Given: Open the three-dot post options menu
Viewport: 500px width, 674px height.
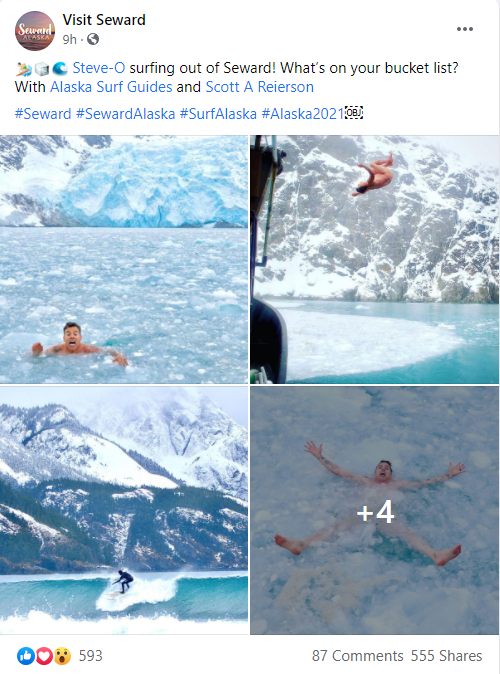Looking at the screenshot, I should pyautogui.click(x=465, y=29).
